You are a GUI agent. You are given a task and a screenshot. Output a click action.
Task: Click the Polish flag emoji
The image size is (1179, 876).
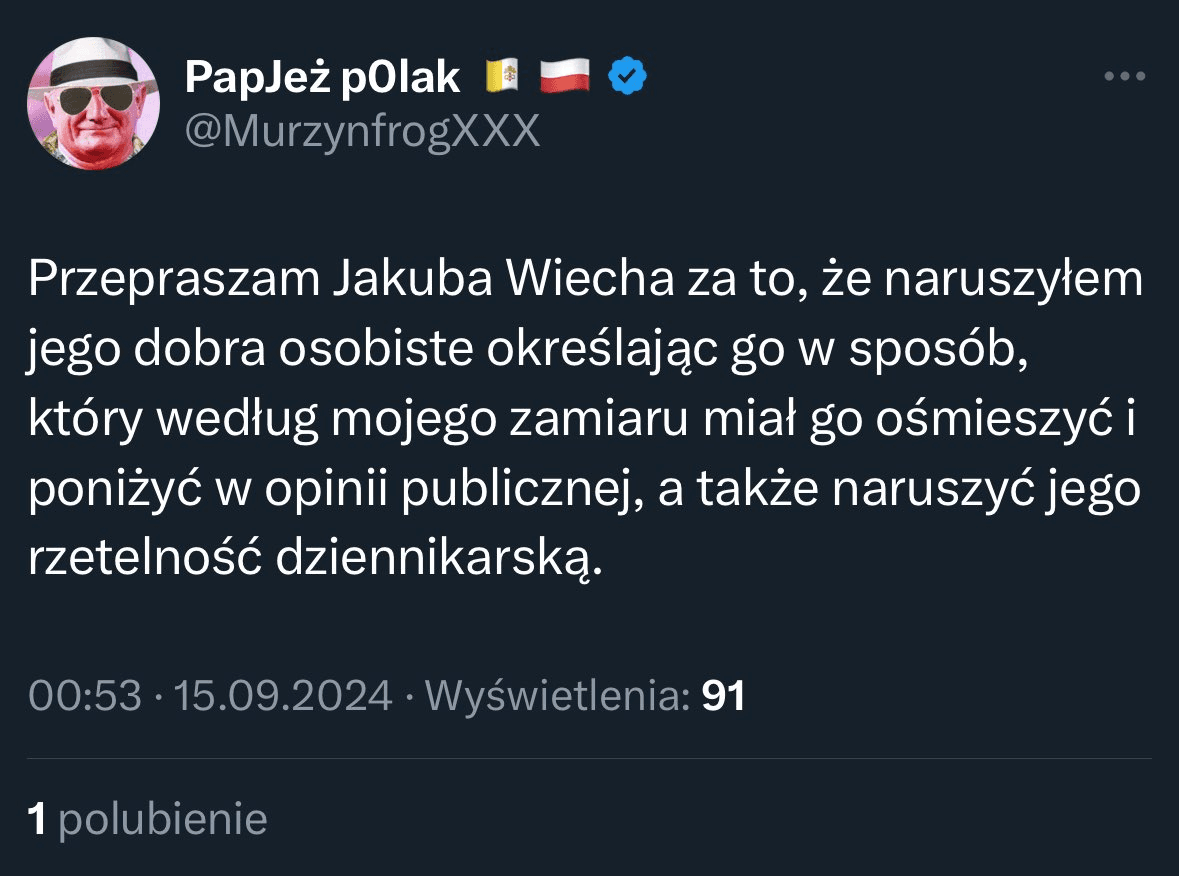pyautogui.click(x=566, y=76)
